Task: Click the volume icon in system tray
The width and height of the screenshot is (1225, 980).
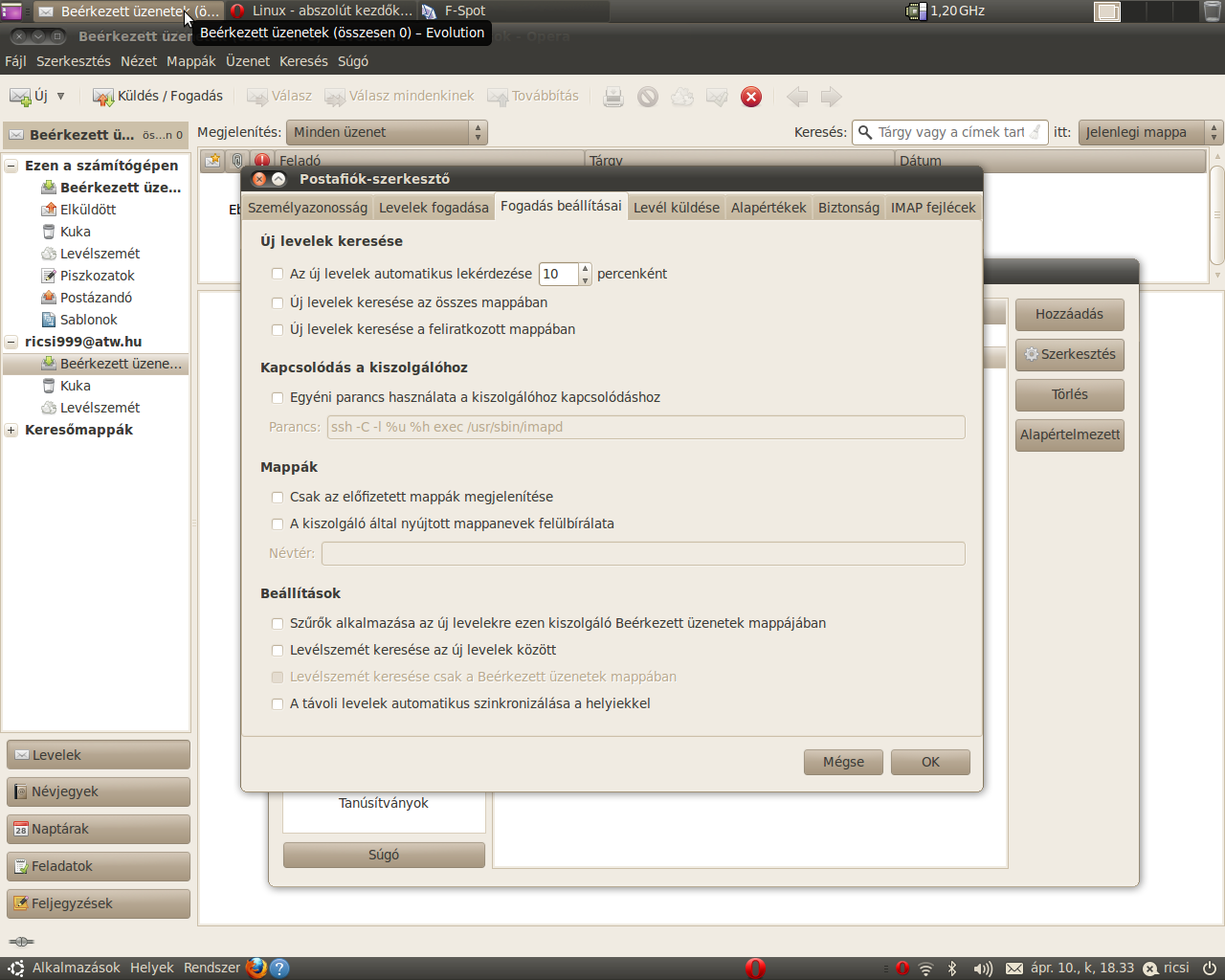Action: click(983, 969)
